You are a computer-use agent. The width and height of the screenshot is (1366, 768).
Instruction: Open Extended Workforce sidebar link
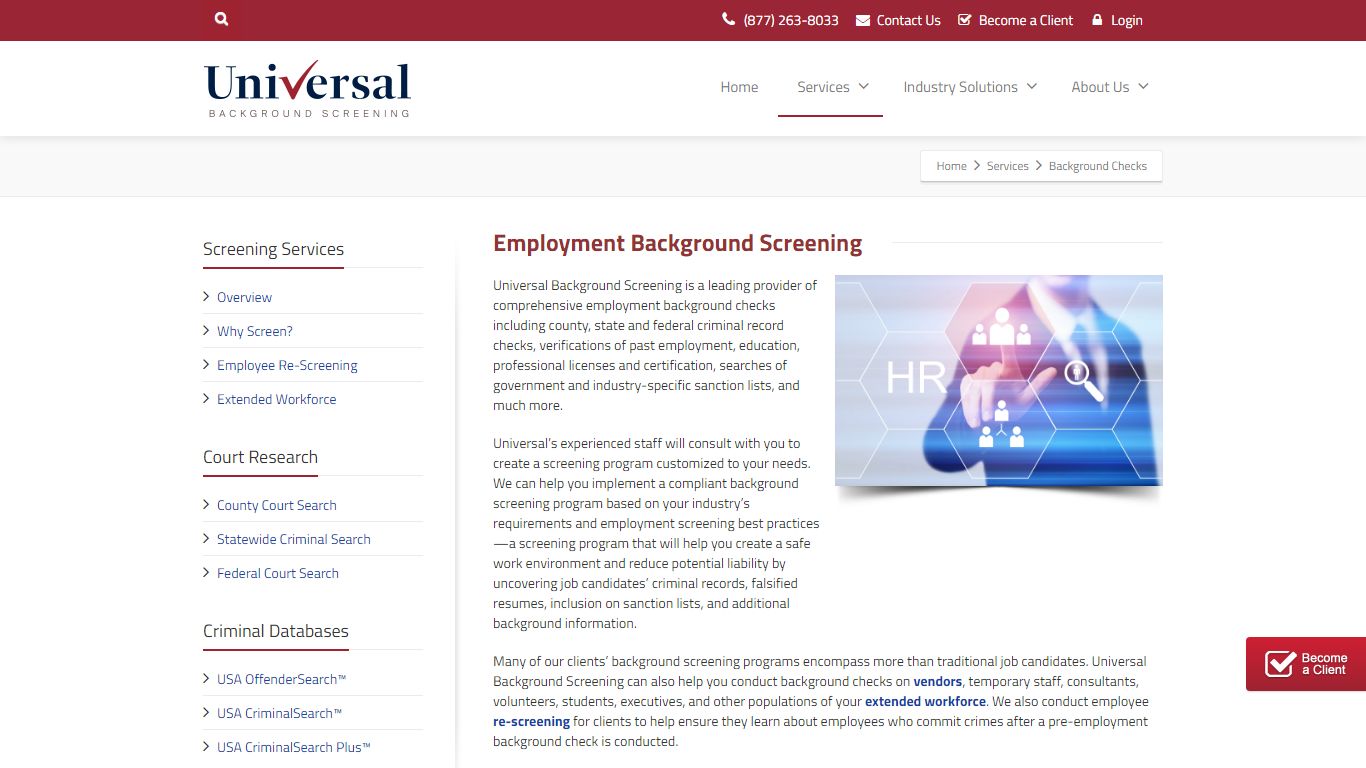click(x=276, y=399)
